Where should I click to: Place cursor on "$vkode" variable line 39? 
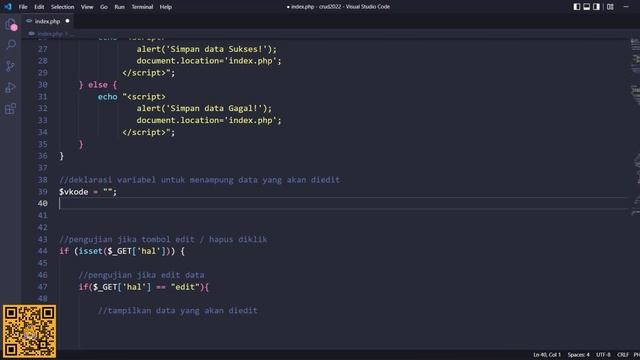[x=73, y=191]
